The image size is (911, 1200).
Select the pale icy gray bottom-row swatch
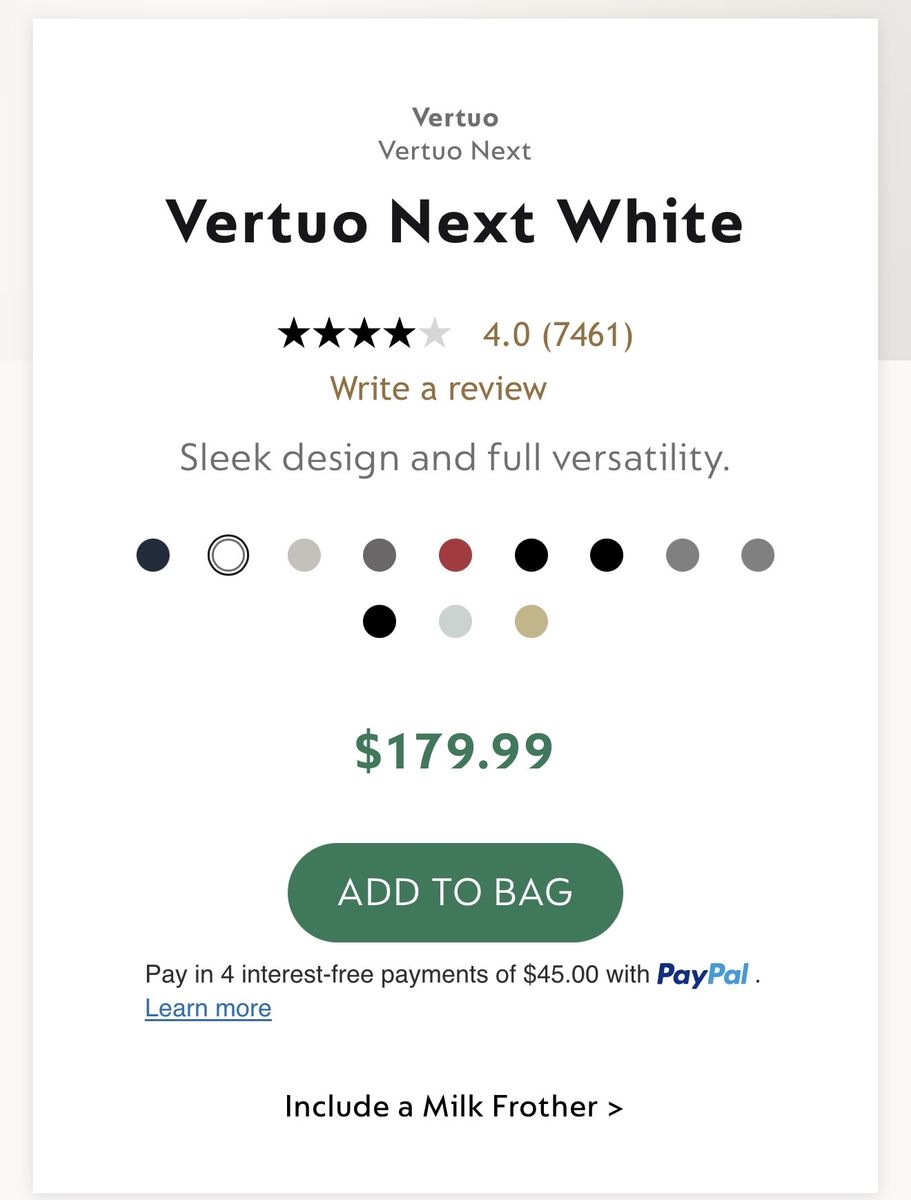point(455,621)
